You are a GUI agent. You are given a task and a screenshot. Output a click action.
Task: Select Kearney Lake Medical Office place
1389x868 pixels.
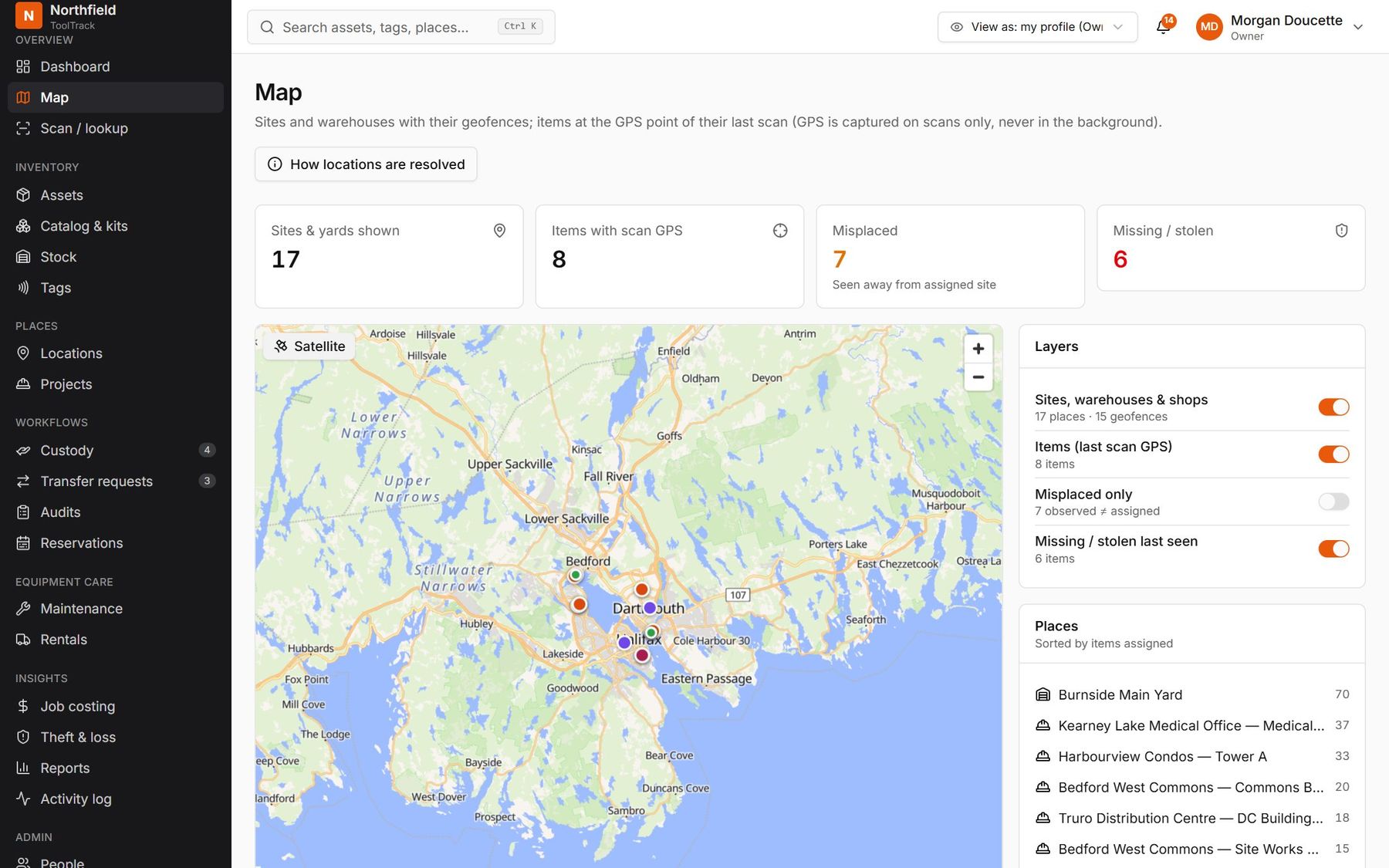click(x=1191, y=725)
